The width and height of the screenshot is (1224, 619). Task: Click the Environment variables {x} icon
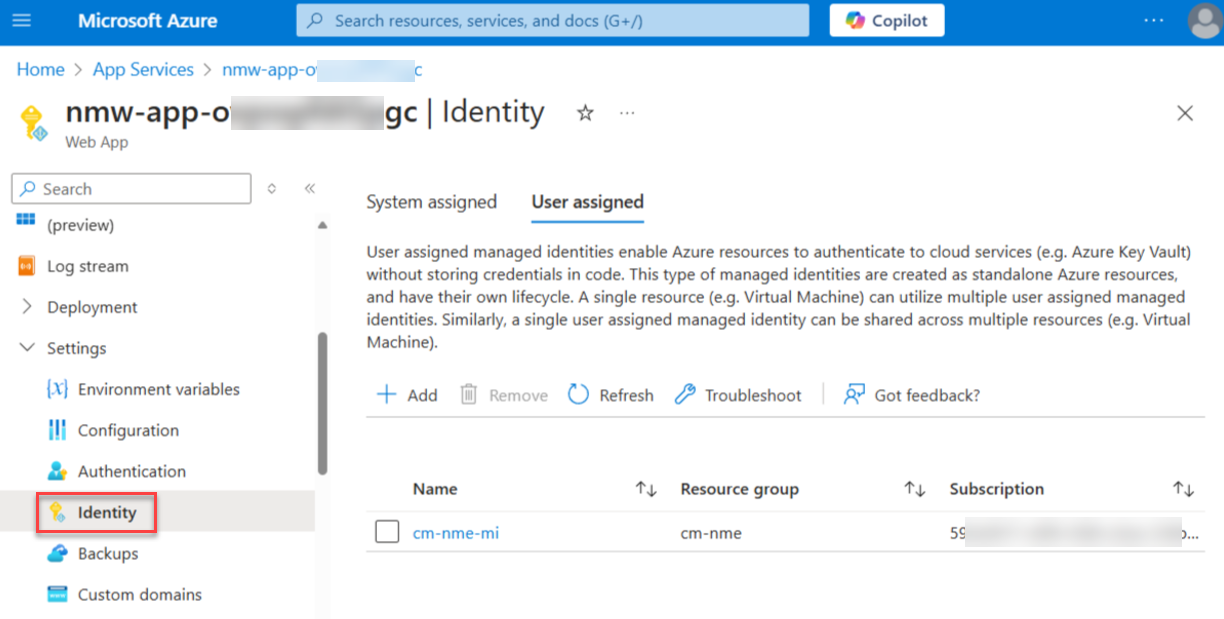[57, 389]
